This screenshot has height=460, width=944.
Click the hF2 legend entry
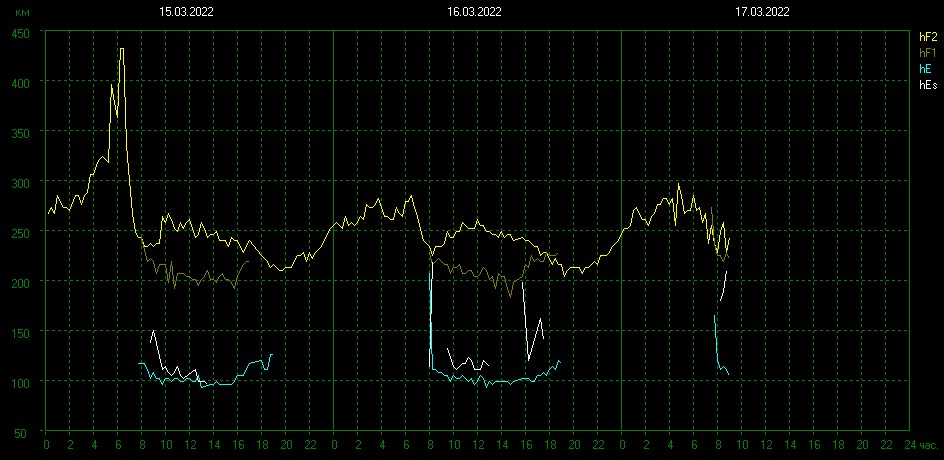(927, 36)
